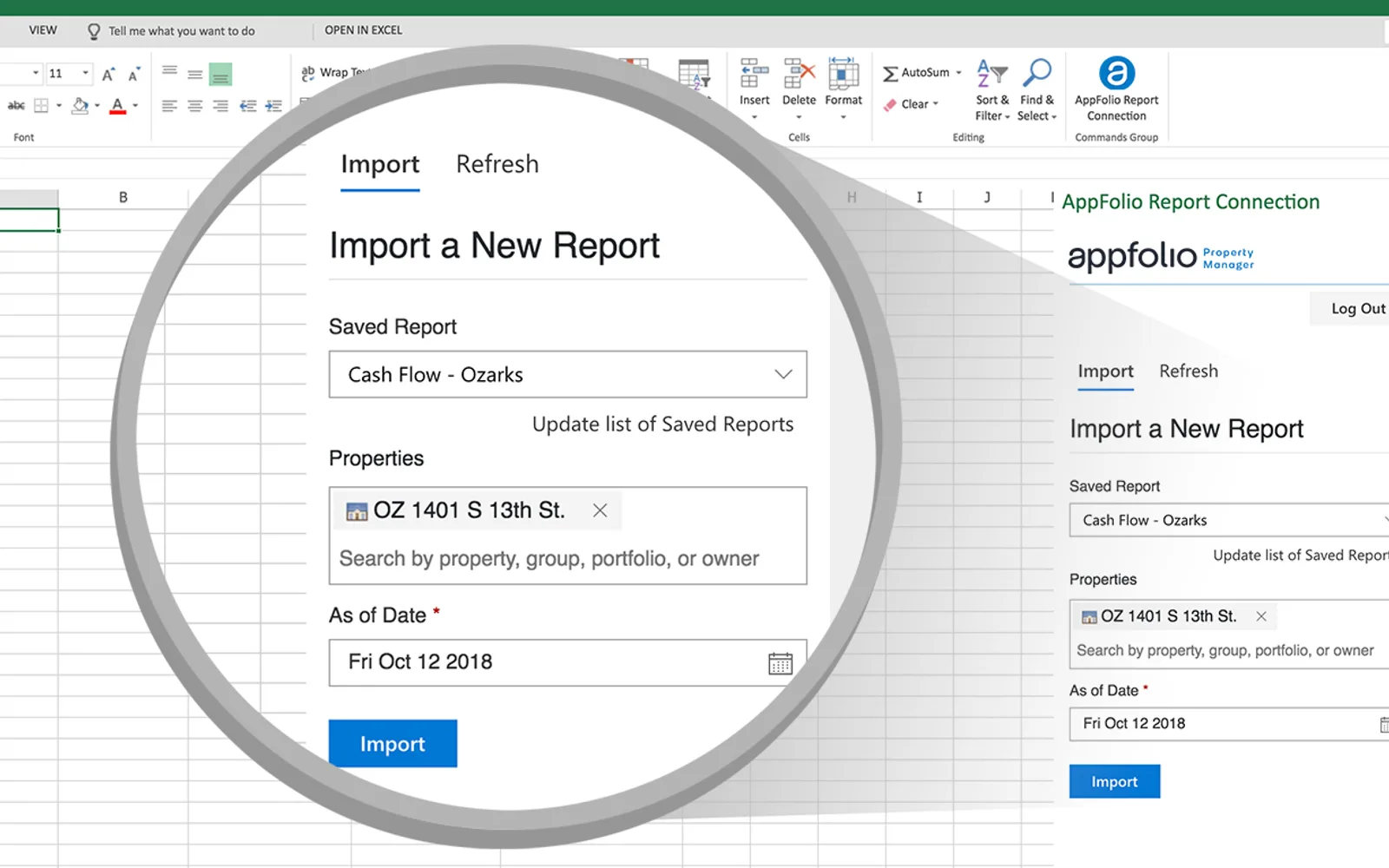Viewport: 1389px width, 868px height.
Task: Toggle Wrap Text in the ribbon
Action: point(334,73)
